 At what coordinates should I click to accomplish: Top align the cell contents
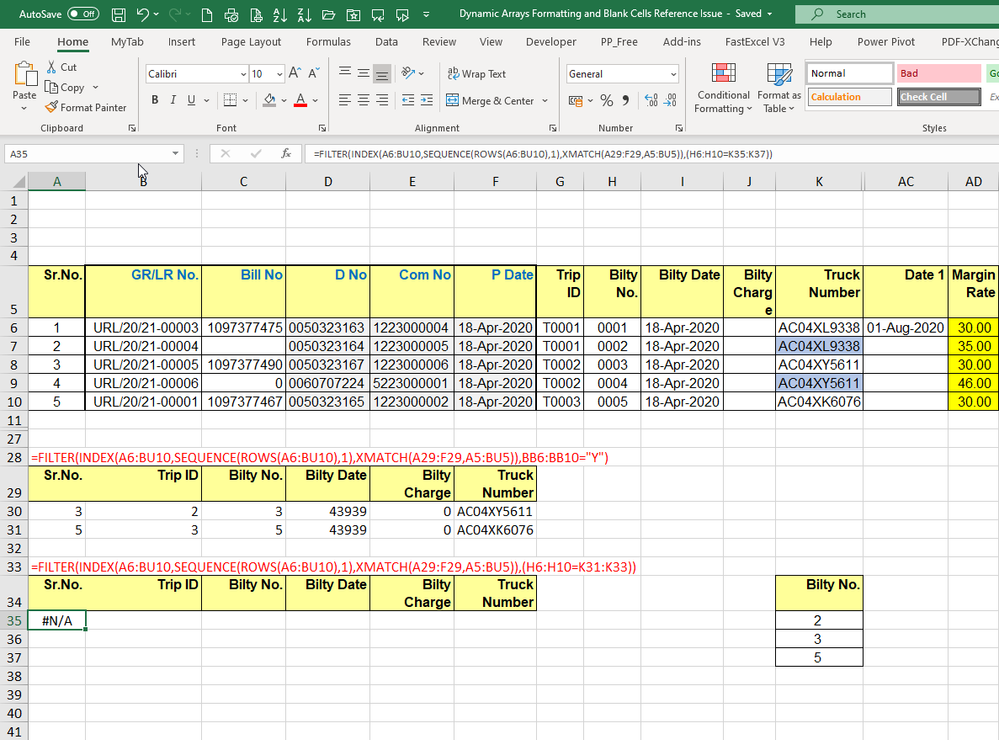tap(345, 73)
